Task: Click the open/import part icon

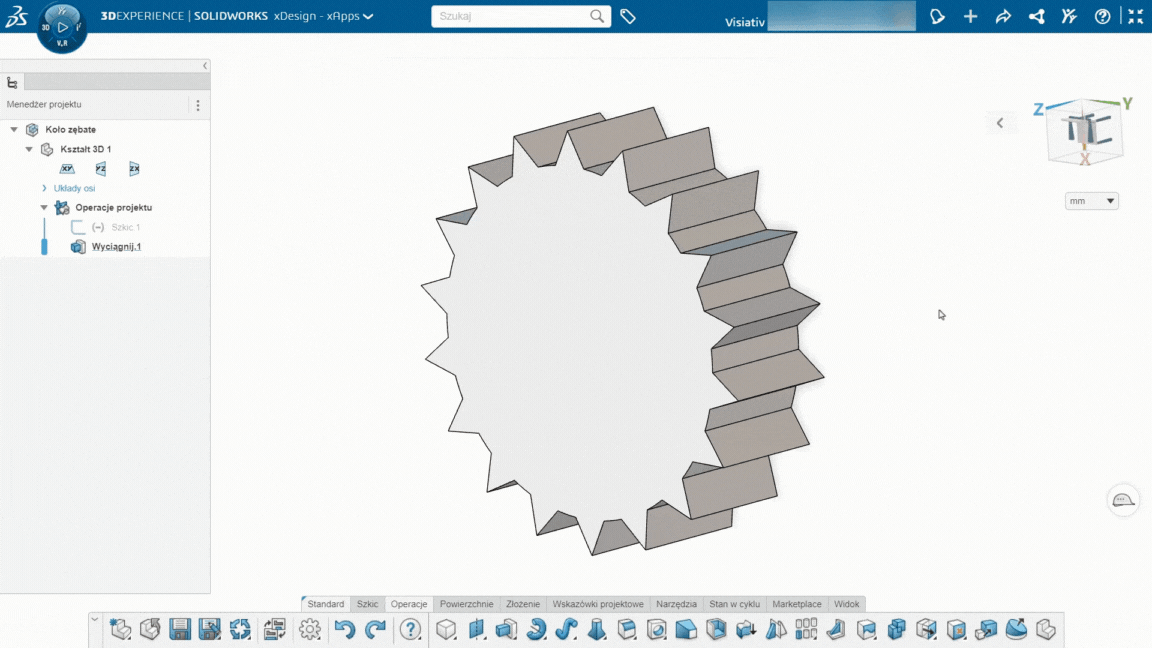Action: (x=150, y=629)
